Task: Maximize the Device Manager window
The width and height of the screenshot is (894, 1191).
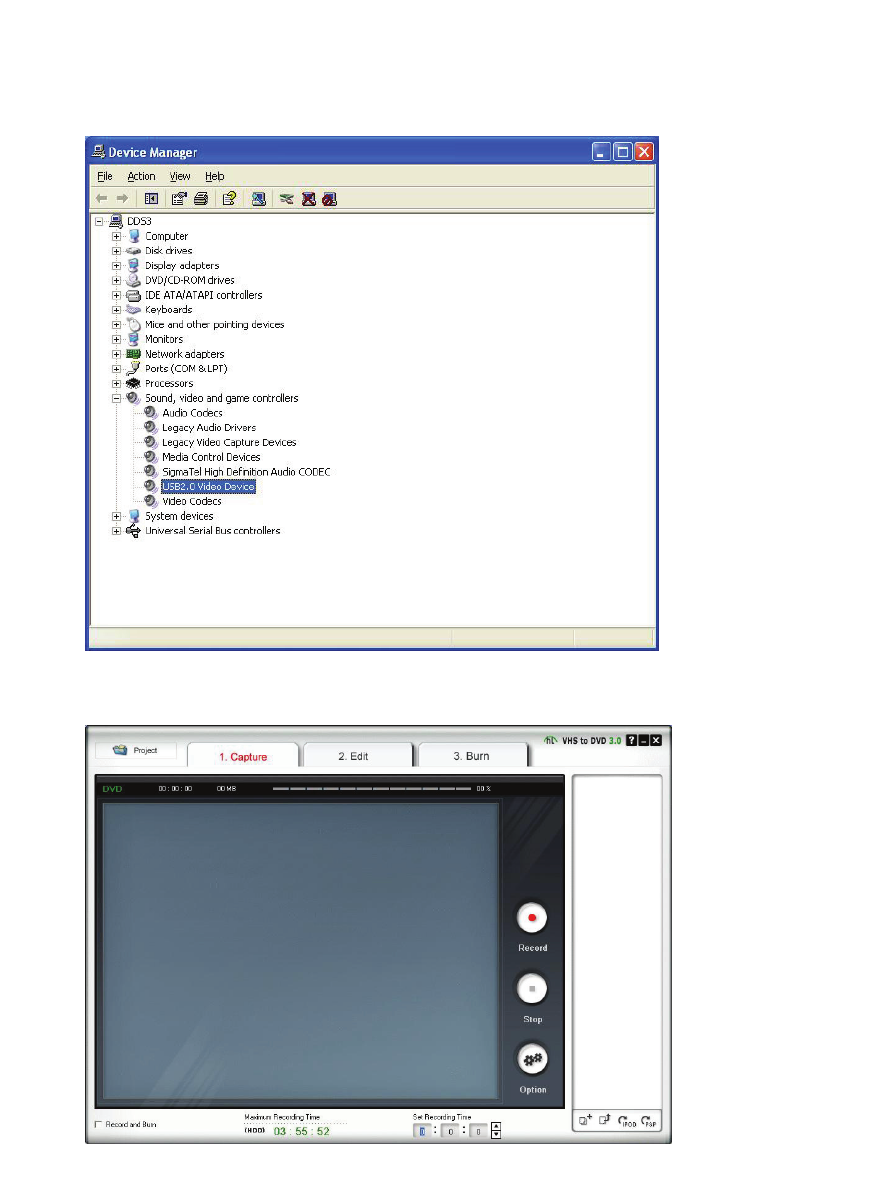Action: (622, 152)
